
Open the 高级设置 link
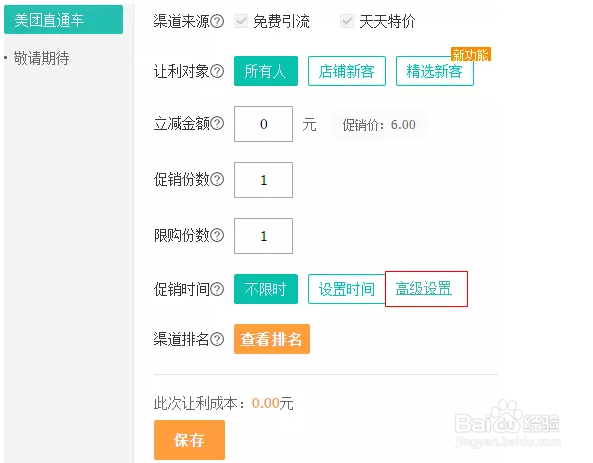point(424,289)
